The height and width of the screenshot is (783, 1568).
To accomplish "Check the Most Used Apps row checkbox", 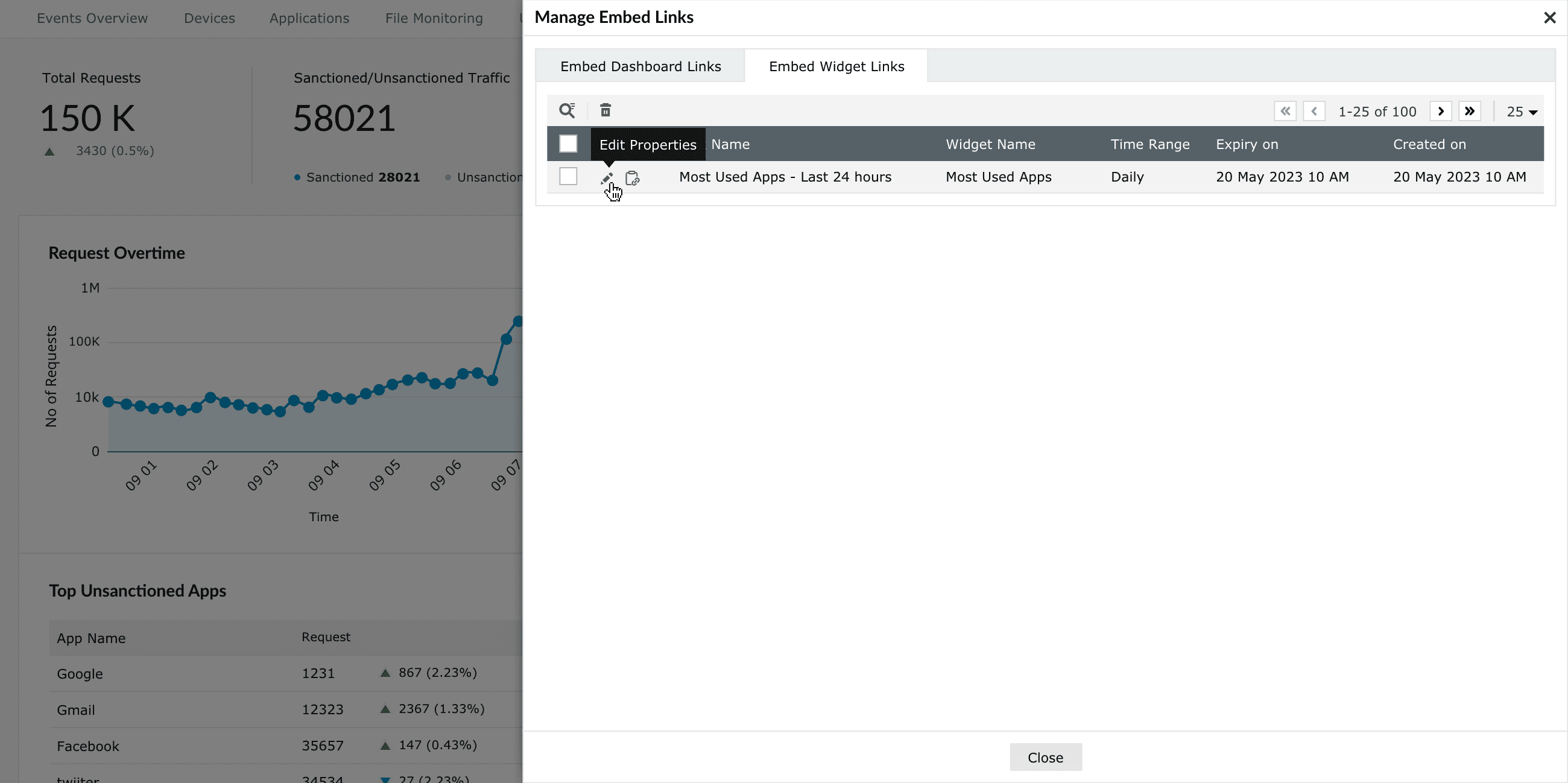I will pyautogui.click(x=567, y=176).
